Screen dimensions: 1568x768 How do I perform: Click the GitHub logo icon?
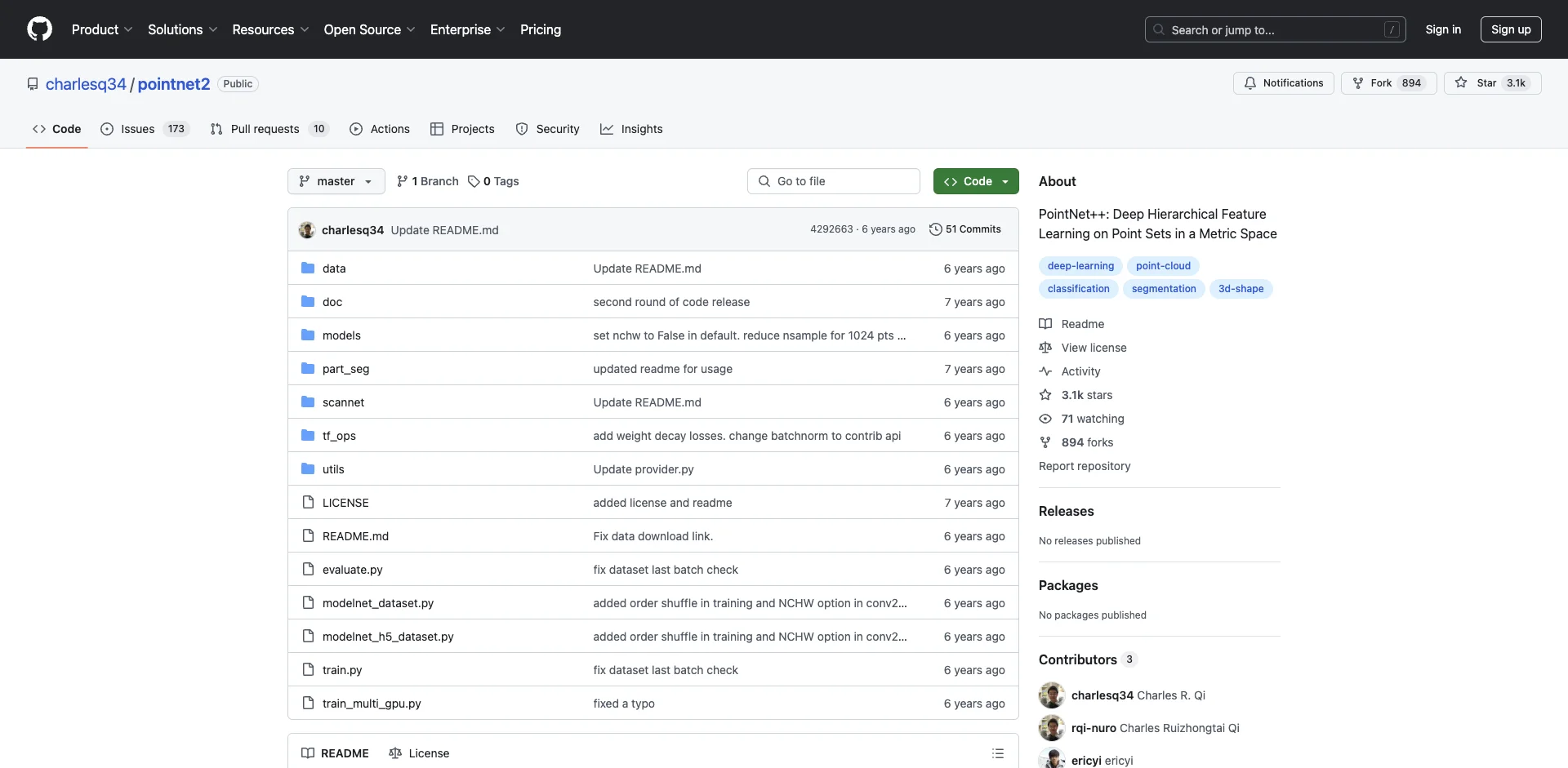pyautogui.click(x=39, y=29)
